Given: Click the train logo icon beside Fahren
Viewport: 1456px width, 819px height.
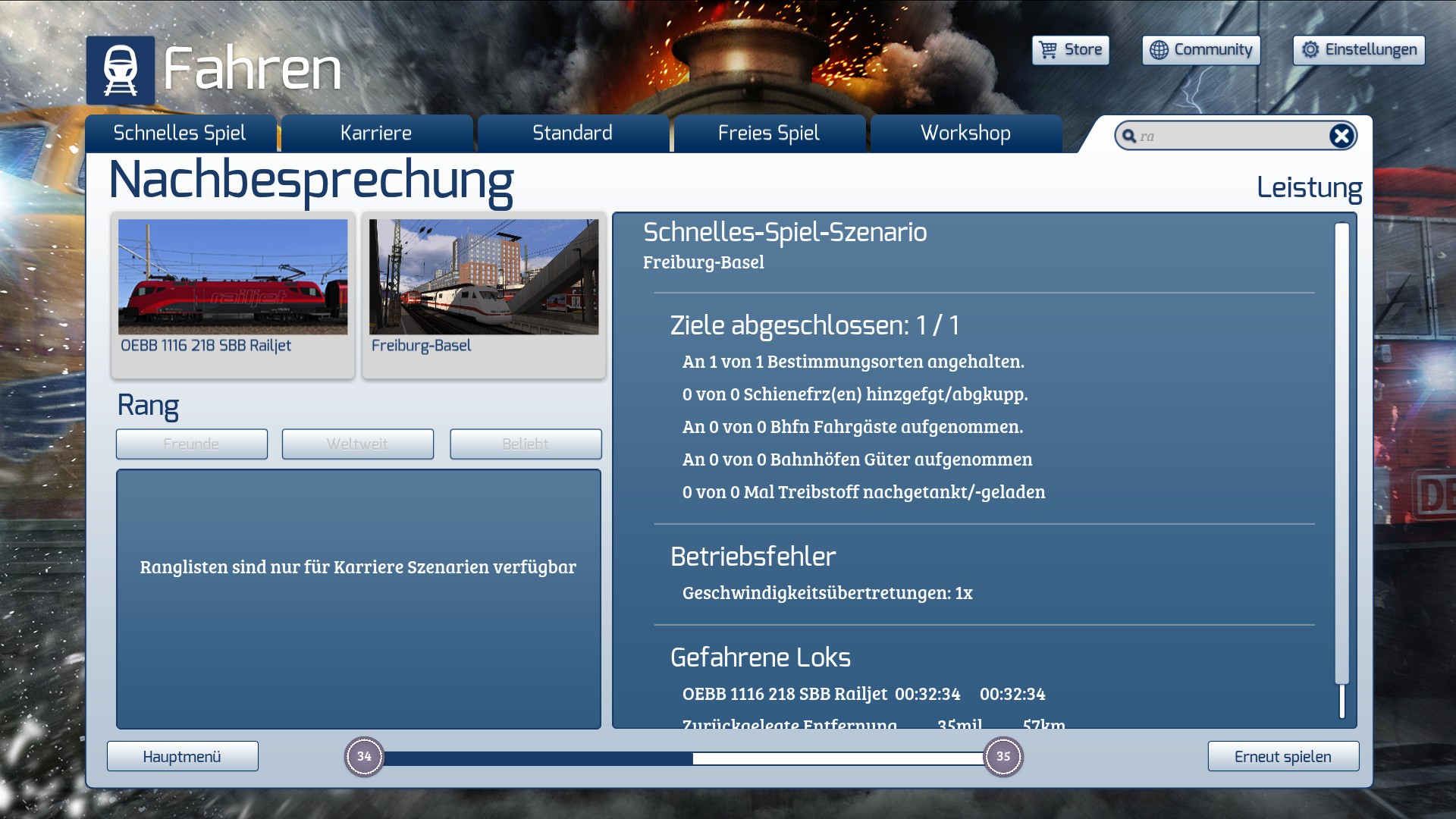Looking at the screenshot, I should [x=120, y=70].
